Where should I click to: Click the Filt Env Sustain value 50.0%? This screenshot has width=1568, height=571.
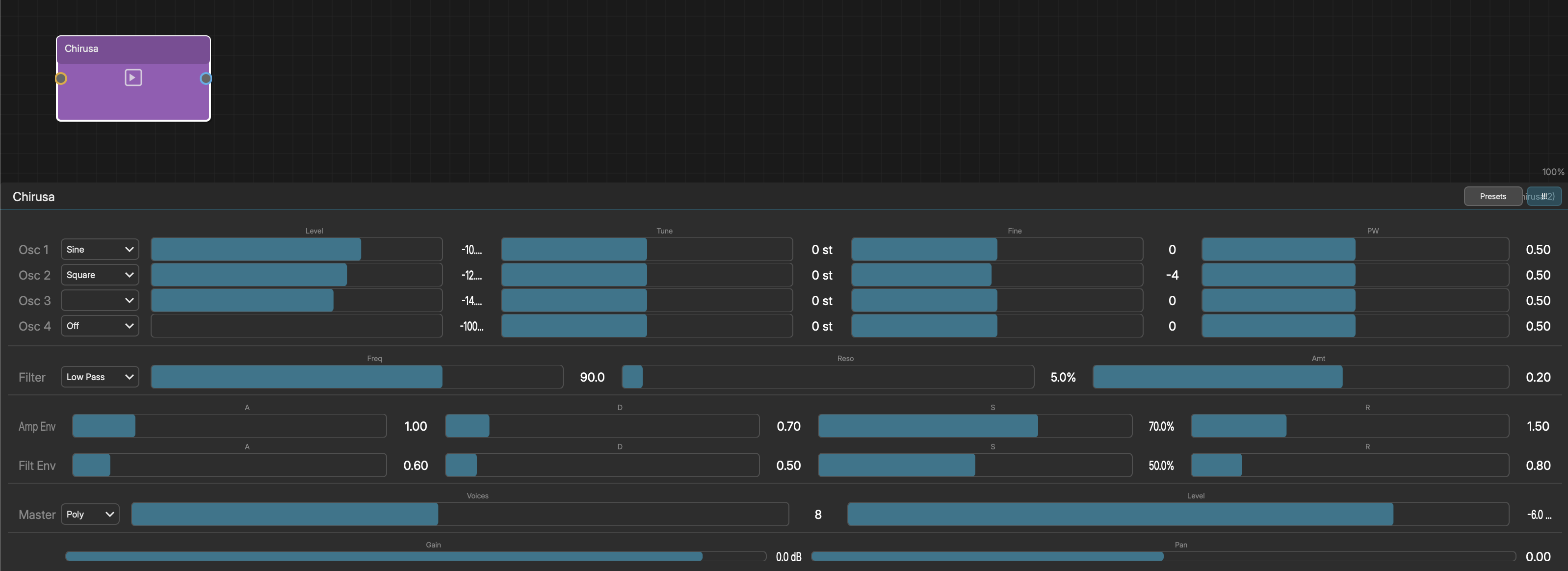point(1161,466)
